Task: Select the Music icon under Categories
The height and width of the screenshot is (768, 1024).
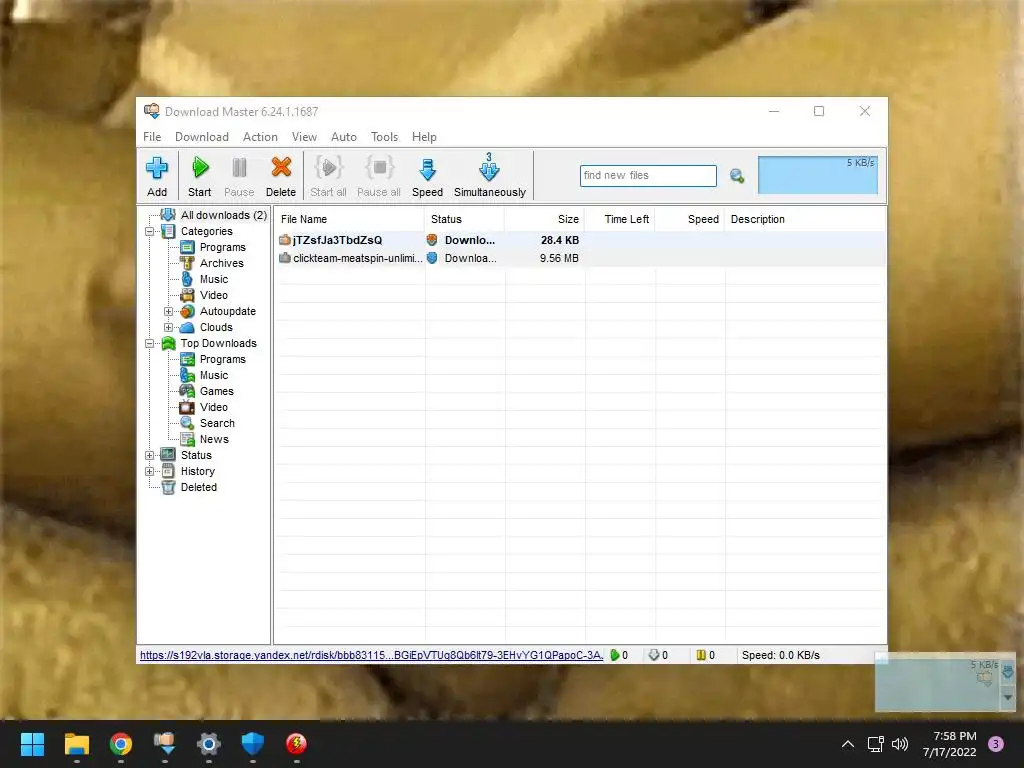Action: coord(187,279)
